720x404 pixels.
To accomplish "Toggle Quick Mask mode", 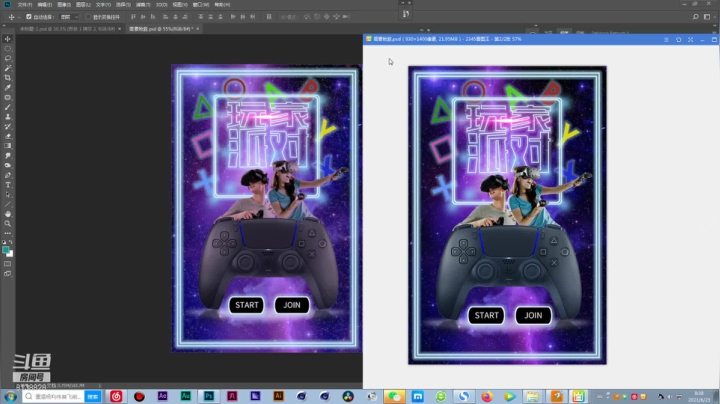I will [x=8, y=264].
